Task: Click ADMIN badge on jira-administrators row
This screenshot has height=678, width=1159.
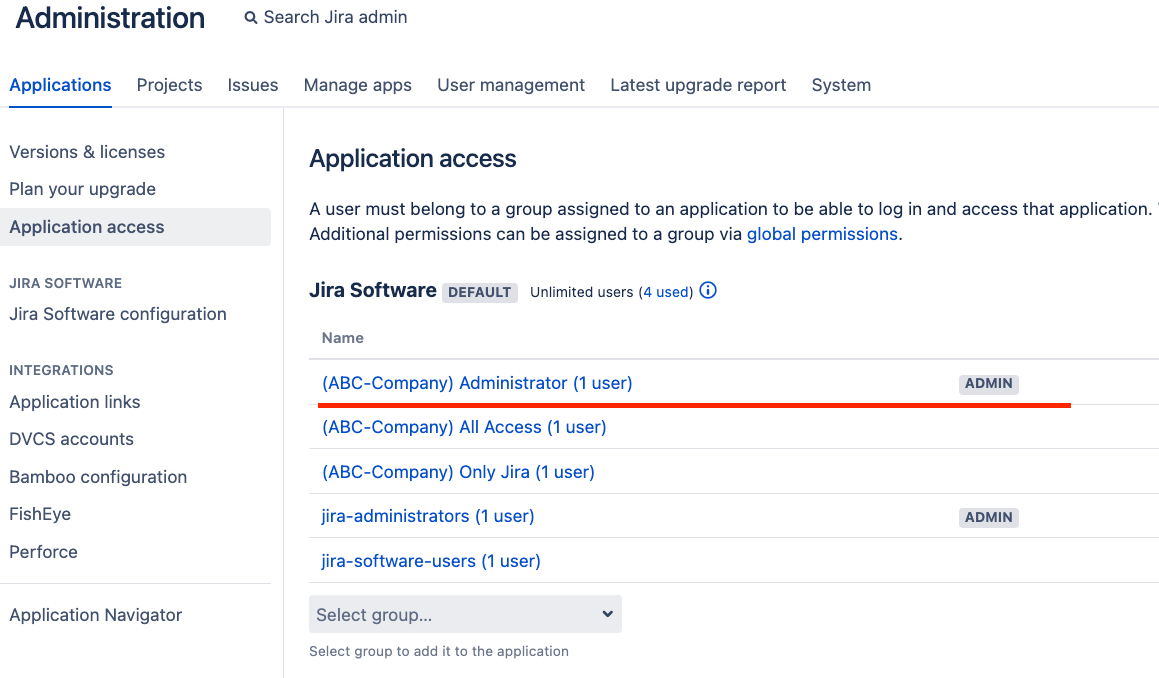Action: click(x=989, y=518)
